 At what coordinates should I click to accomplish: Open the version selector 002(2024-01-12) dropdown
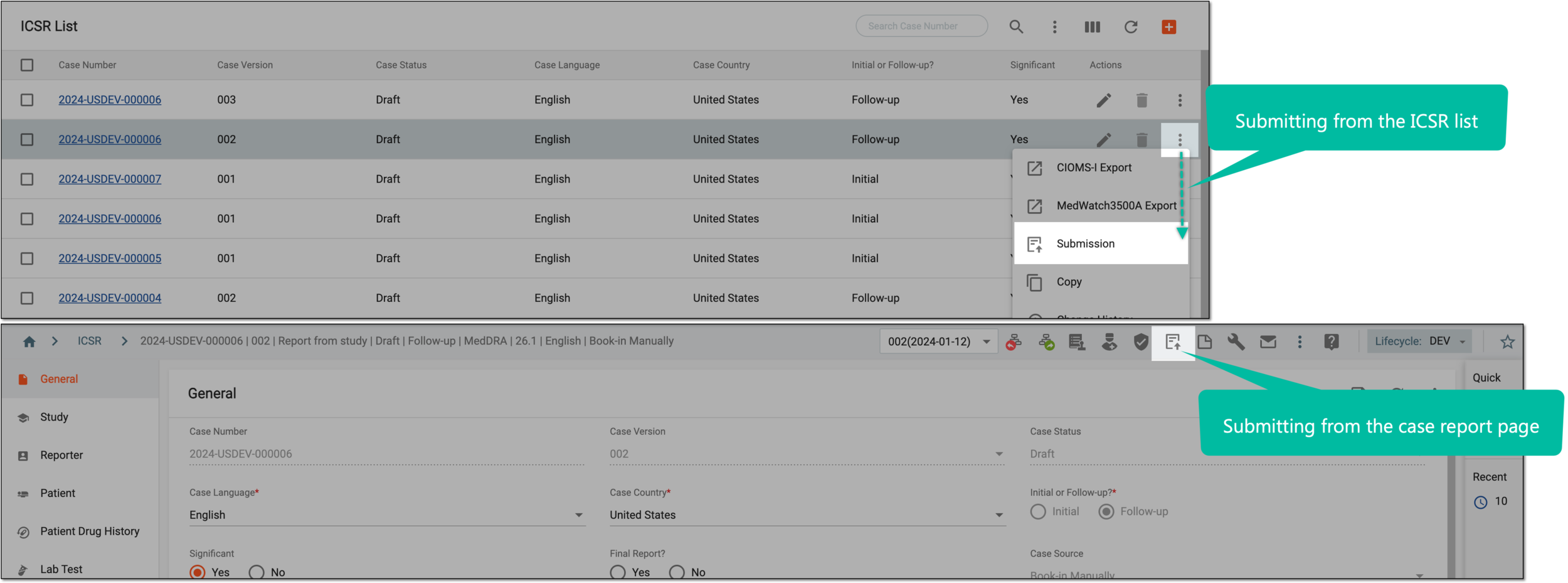coord(938,341)
